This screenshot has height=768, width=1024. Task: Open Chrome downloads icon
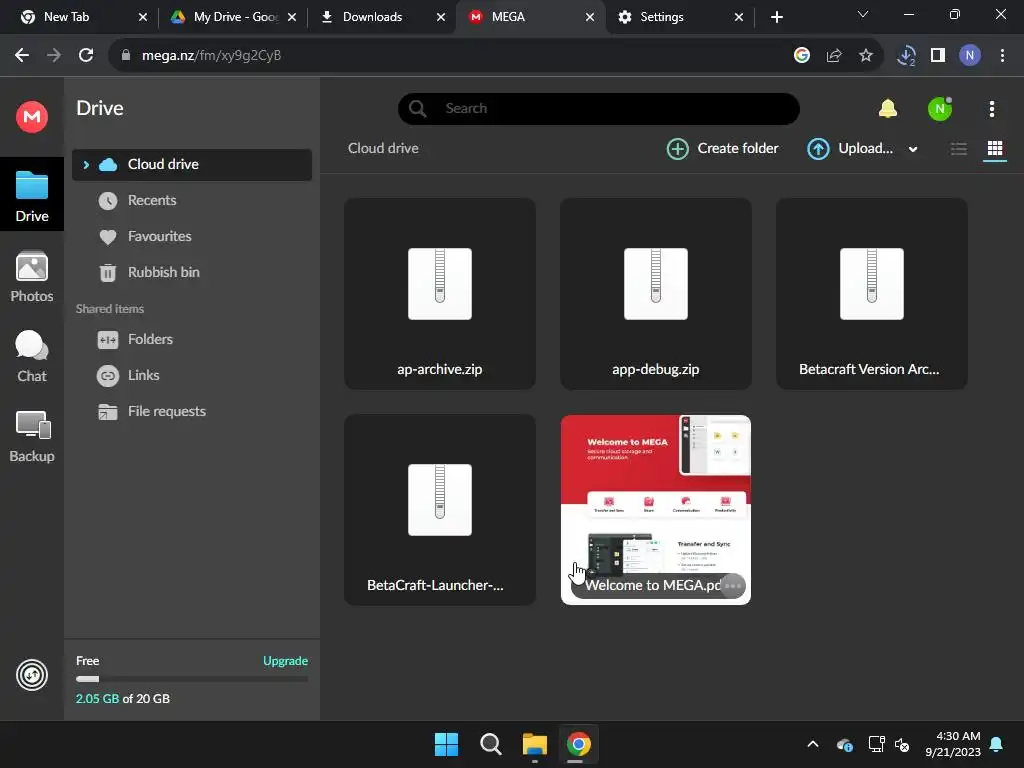pos(906,56)
